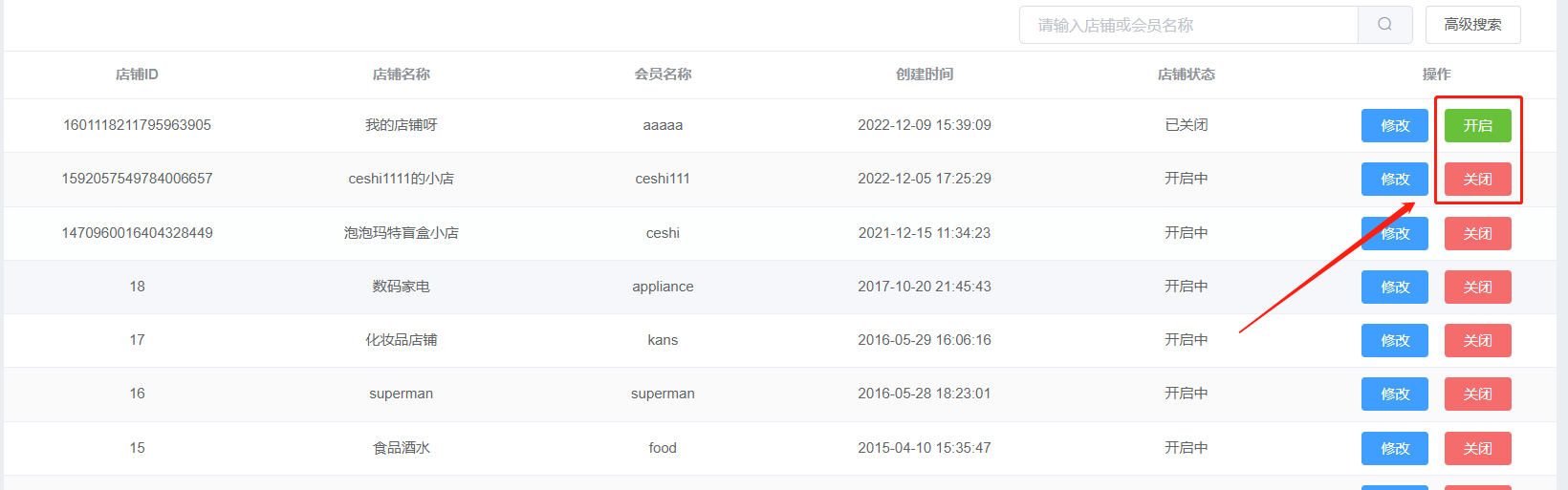Click the 创建时间 column header
This screenshot has height=490, width=1568.
925,75
